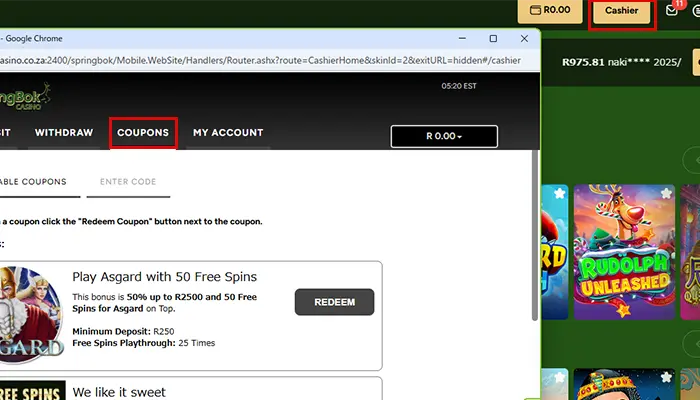This screenshot has width=700, height=400.
Task: Expand the R 0.00 balance dropdown
Action: pos(444,135)
